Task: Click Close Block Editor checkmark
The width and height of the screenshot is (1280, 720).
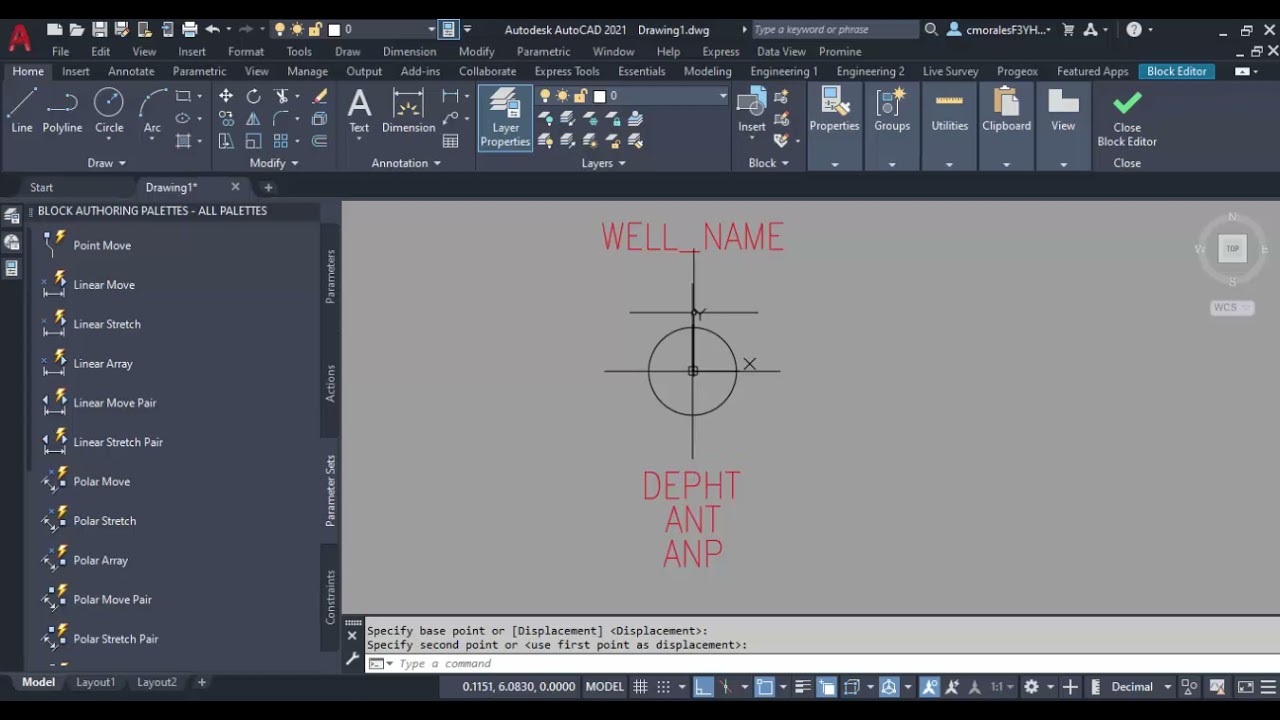Action: 1127,118
